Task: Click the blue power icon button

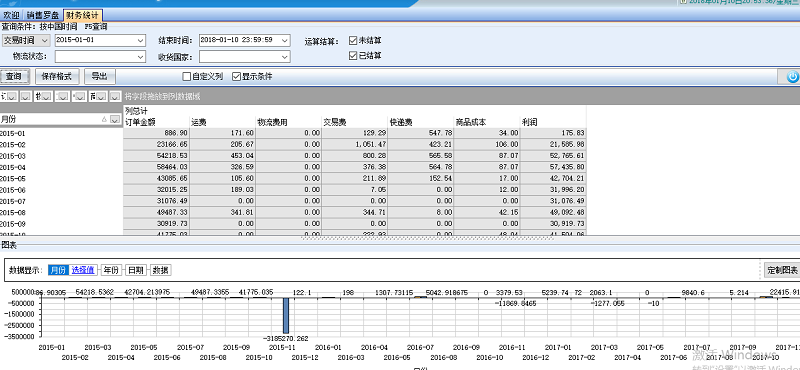Action: pyautogui.click(x=792, y=77)
